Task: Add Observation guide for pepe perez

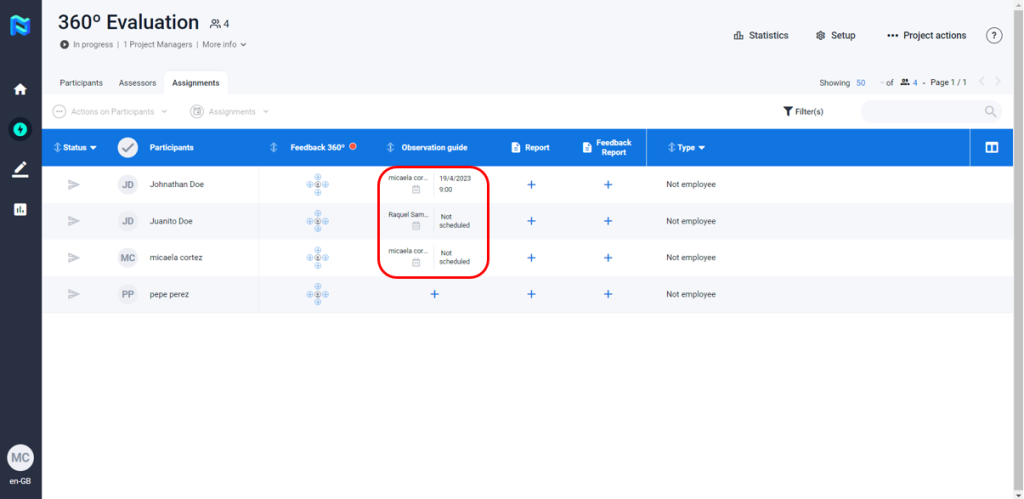Action: tap(434, 294)
